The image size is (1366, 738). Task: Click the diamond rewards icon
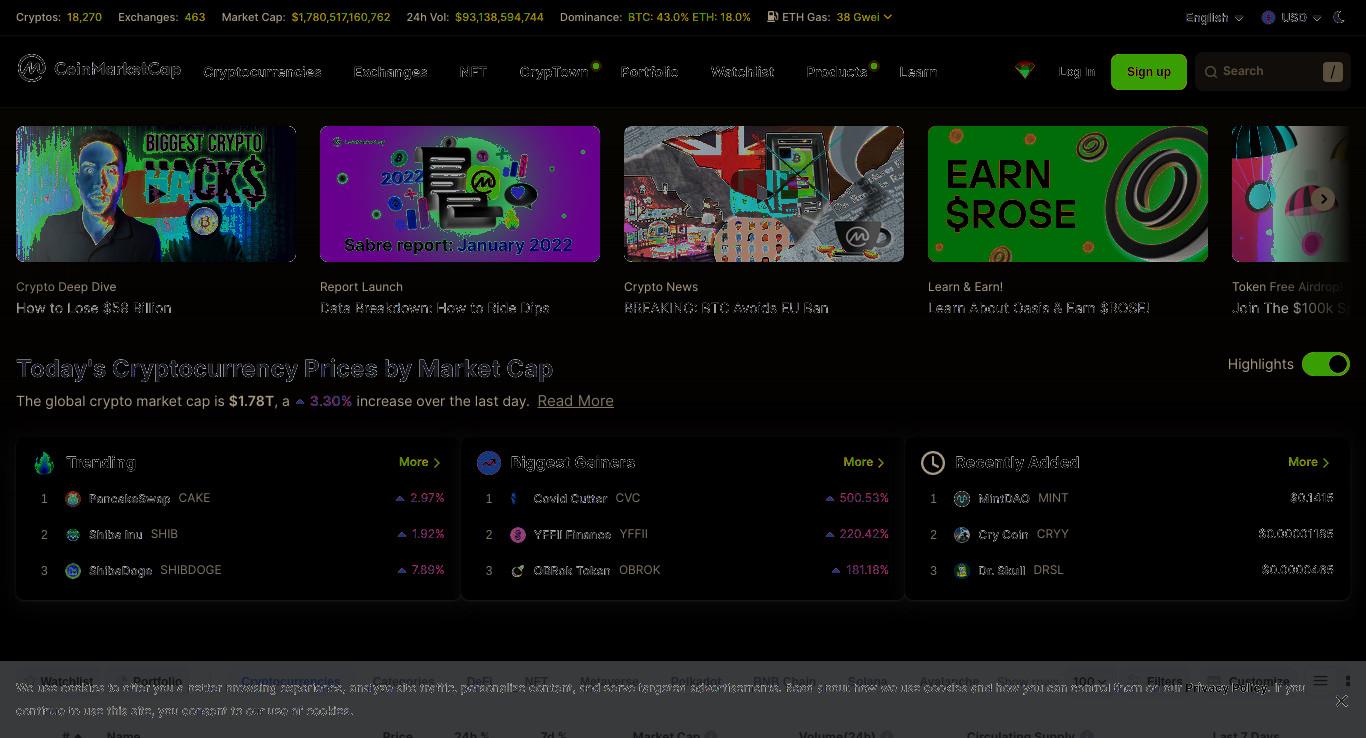[1024, 70]
